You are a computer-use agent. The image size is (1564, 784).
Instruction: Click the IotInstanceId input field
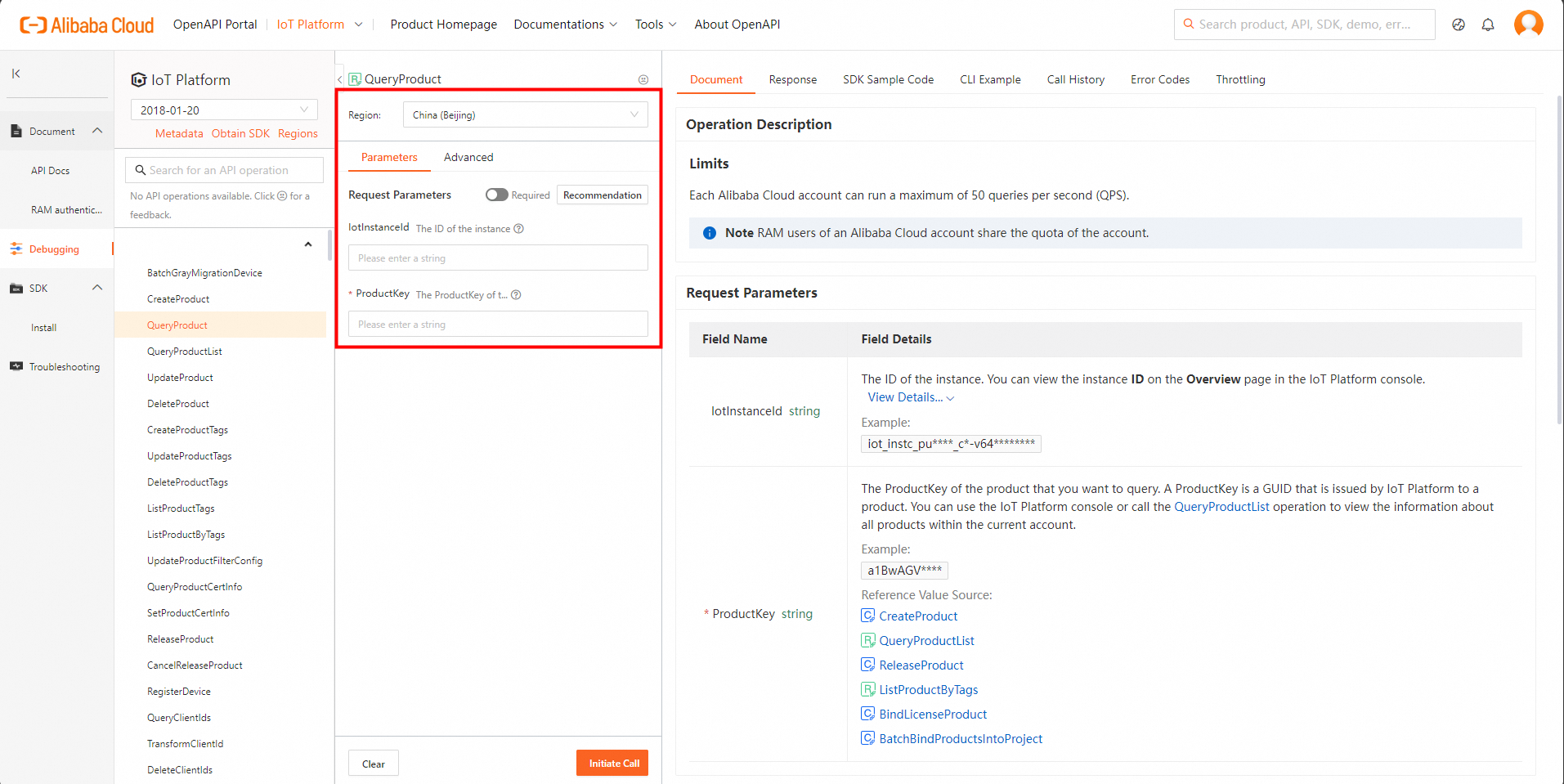pyautogui.click(x=498, y=258)
